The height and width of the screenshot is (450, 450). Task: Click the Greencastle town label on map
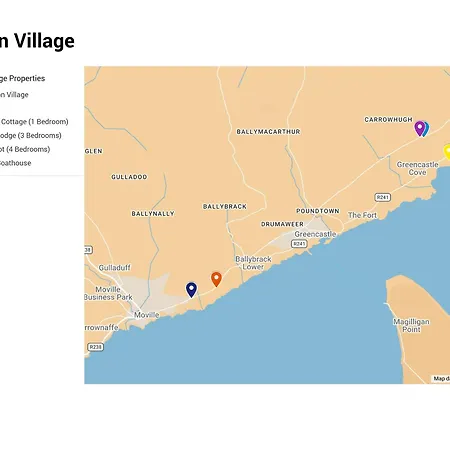pyautogui.click(x=315, y=234)
